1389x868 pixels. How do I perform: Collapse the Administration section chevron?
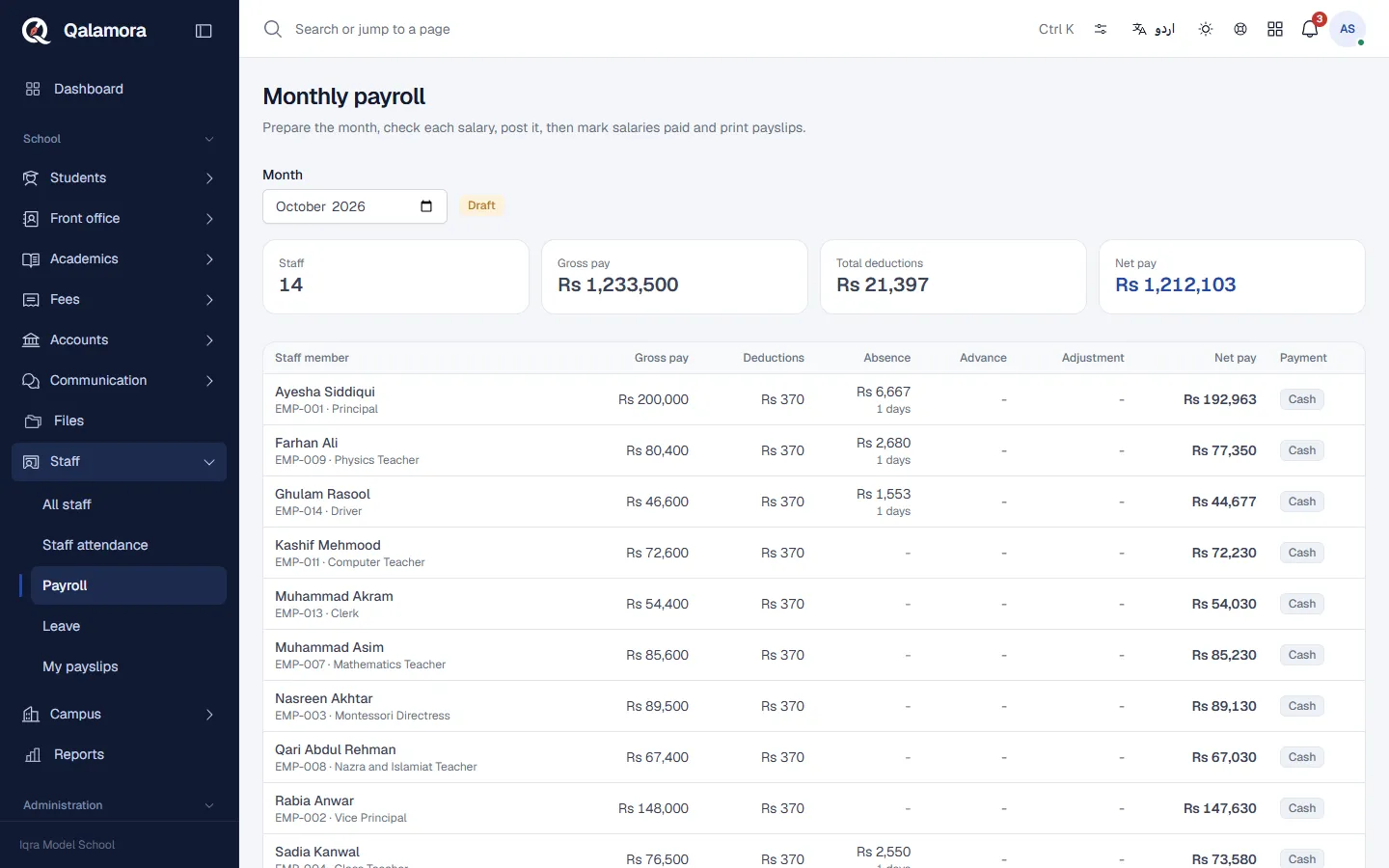pos(209,805)
